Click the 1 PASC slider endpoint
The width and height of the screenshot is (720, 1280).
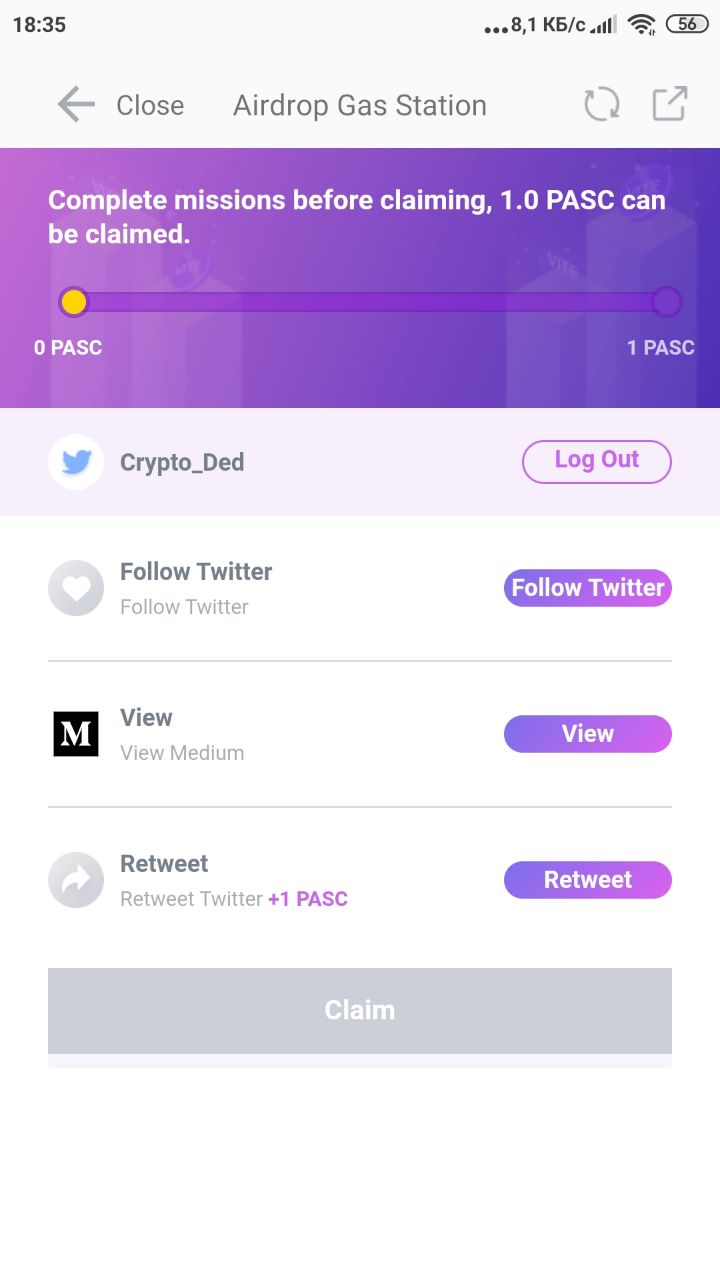(x=666, y=302)
